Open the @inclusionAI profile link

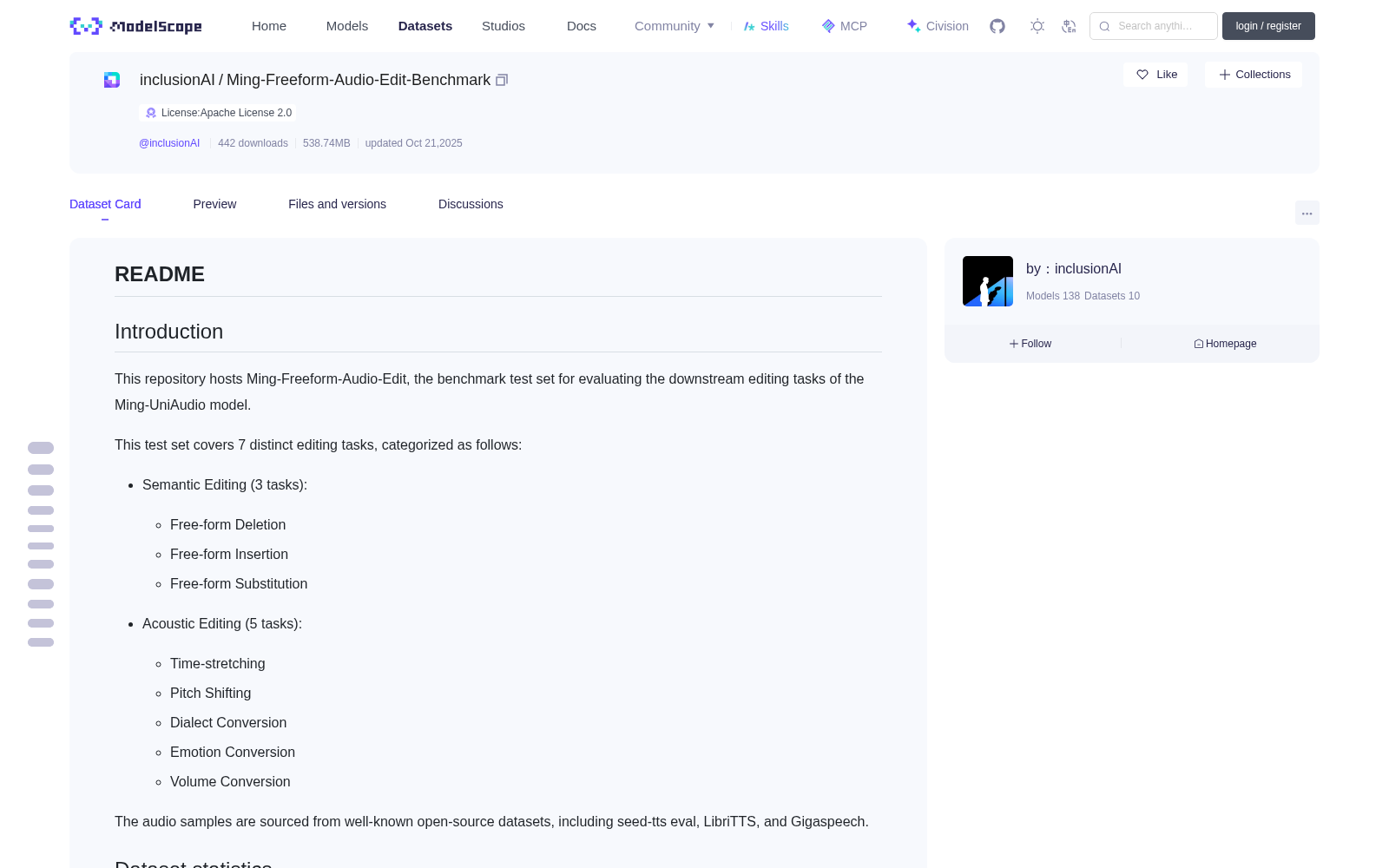click(169, 143)
